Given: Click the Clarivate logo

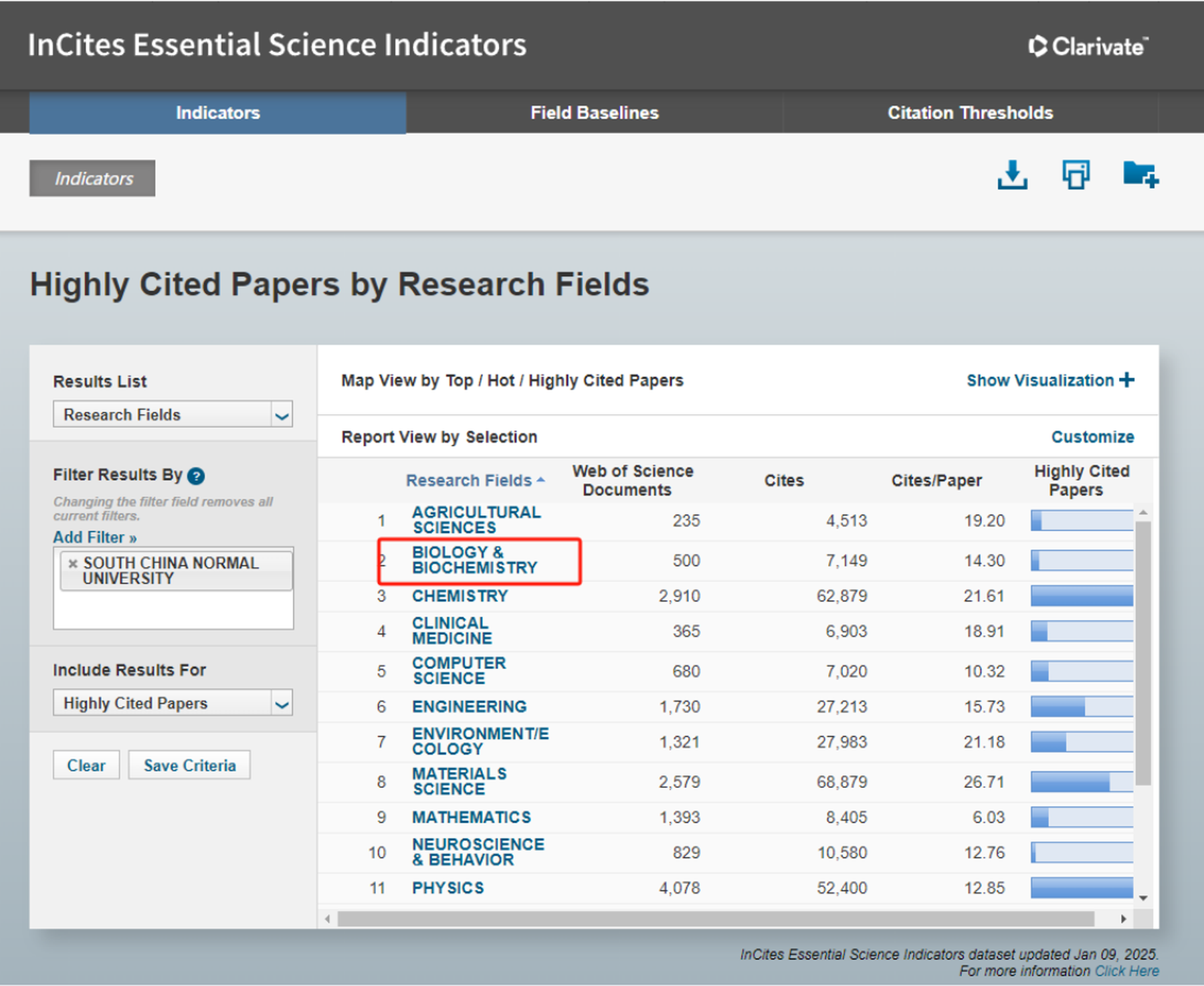Looking at the screenshot, I should pos(1088,46).
